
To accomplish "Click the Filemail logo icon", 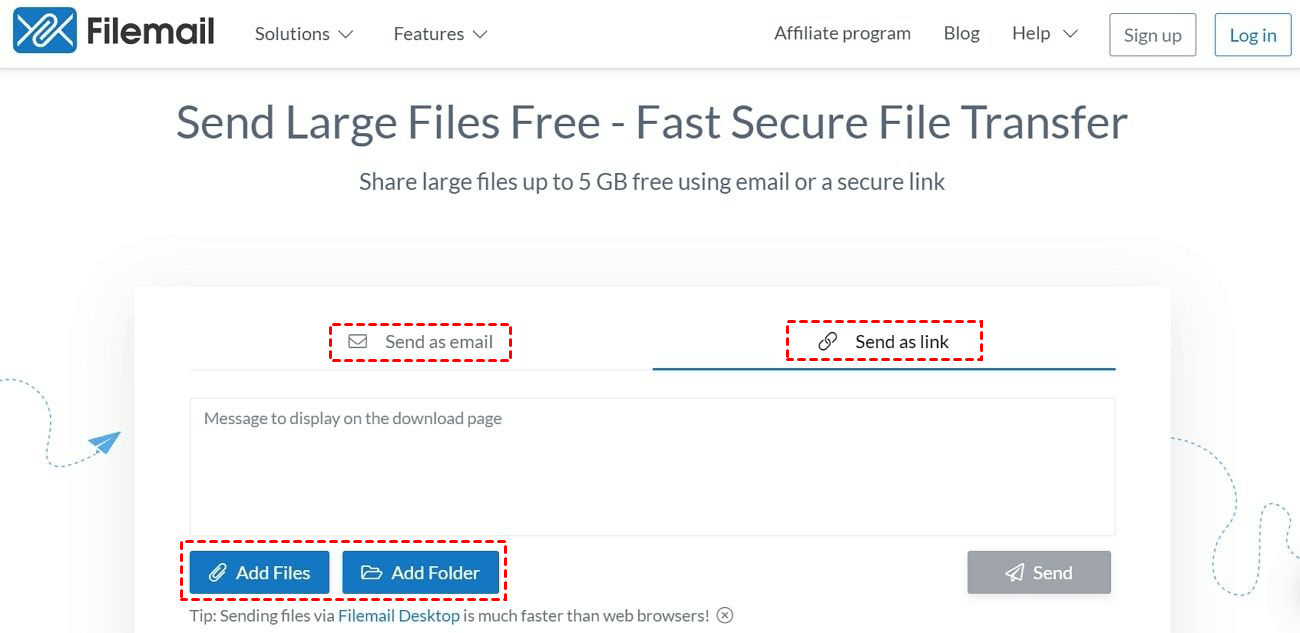I will click(x=45, y=31).
